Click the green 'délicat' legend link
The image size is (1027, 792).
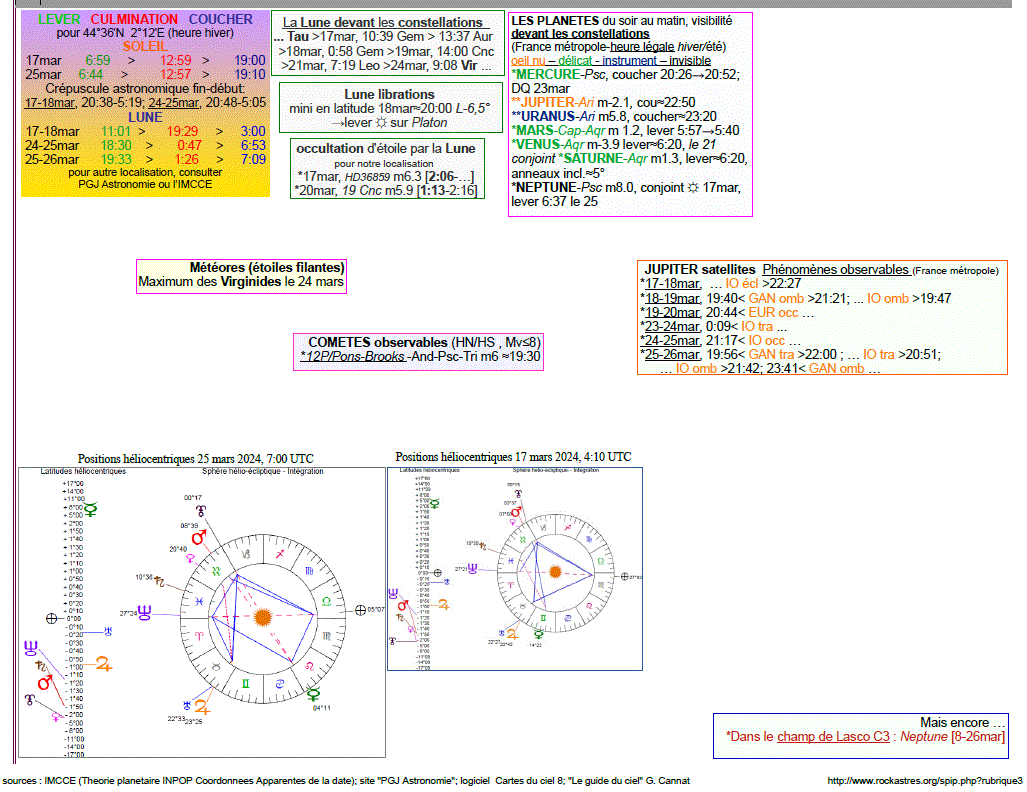click(574, 61)
